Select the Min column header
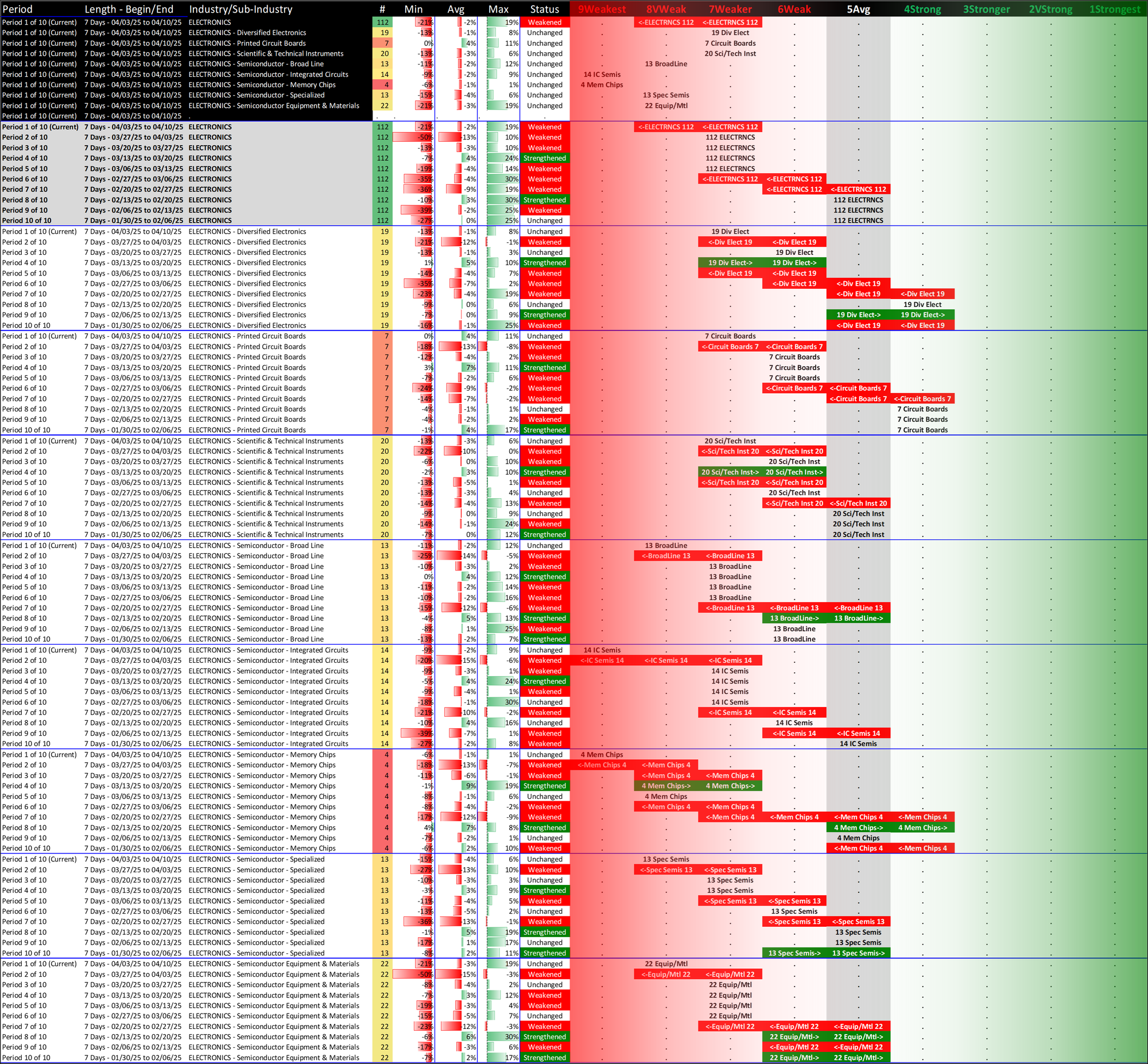The image size is (1148, 1064). point(413,9)
